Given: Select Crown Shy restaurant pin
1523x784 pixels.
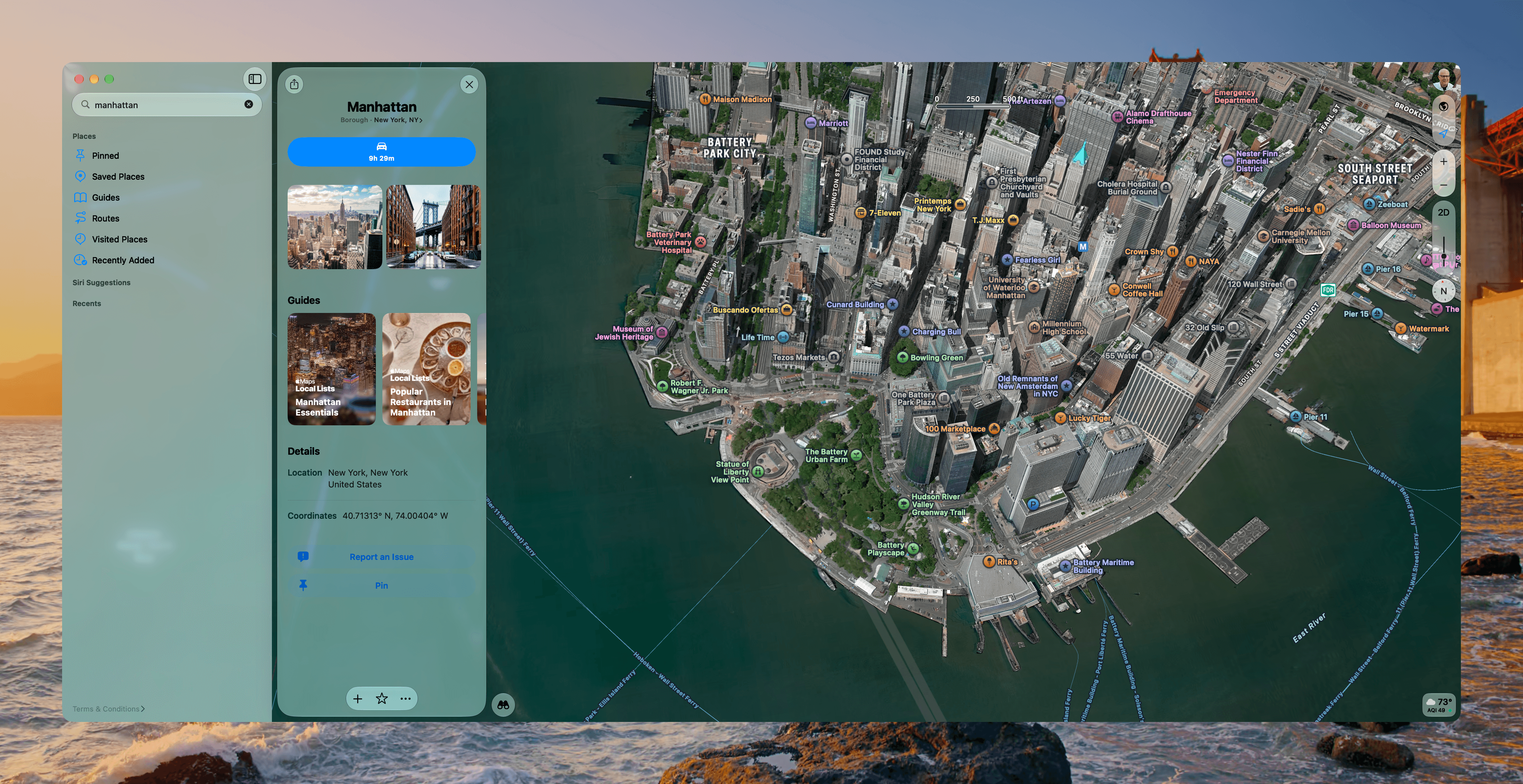Looking at the screenshot, I should coord(1172,252).
